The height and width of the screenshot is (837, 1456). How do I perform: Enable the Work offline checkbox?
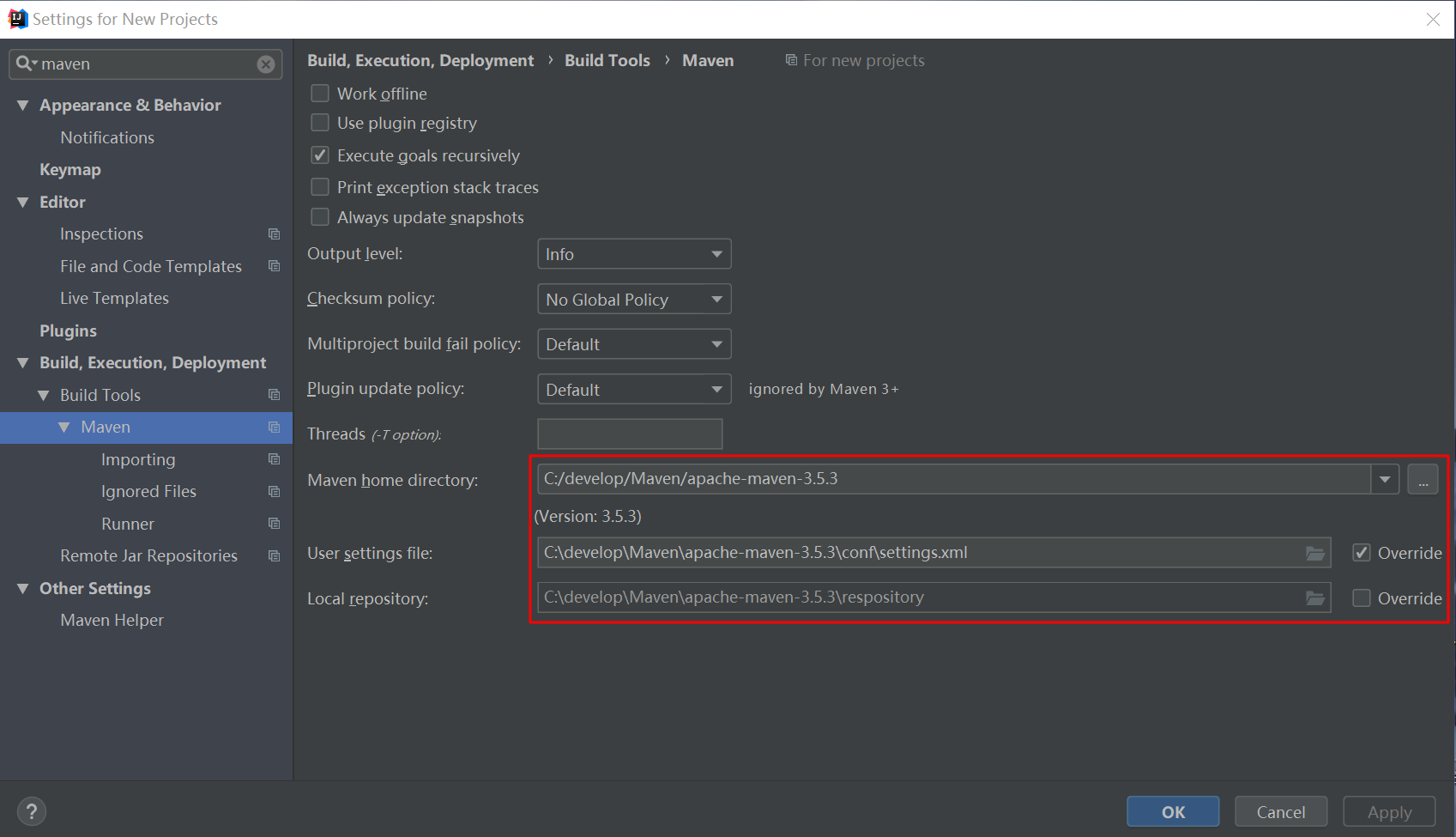[x=320, y=94]
